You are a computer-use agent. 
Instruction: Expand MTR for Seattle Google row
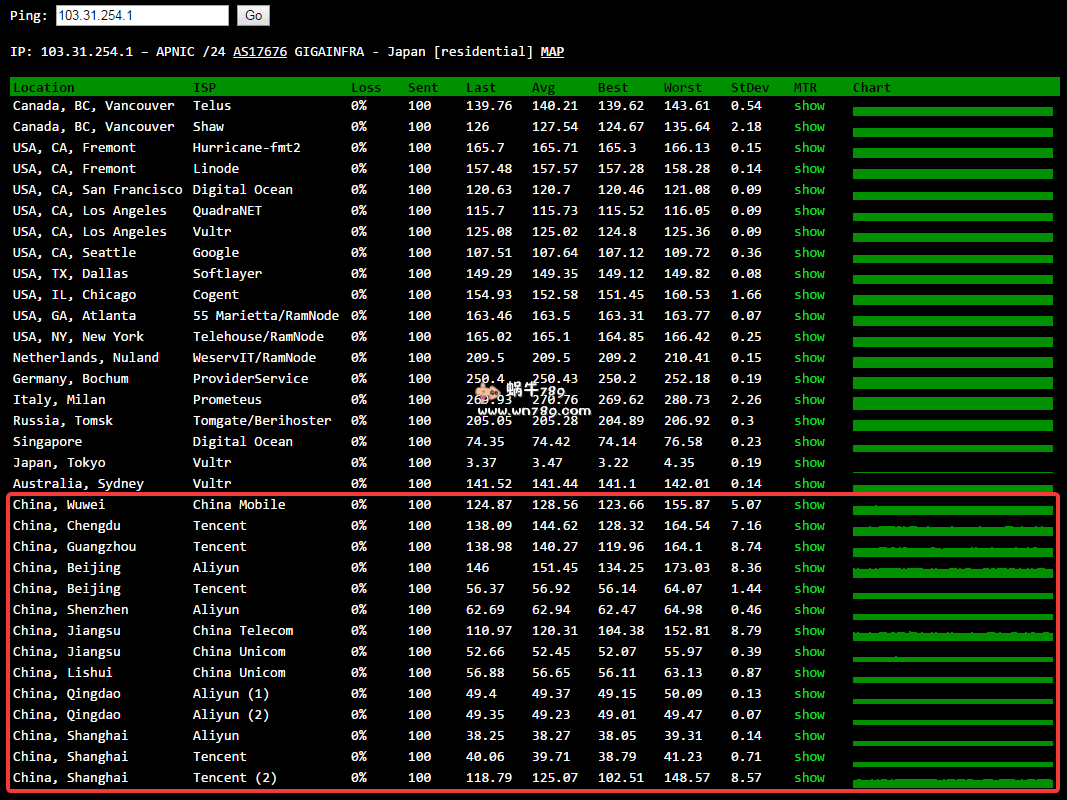click(x=809, y=253)
